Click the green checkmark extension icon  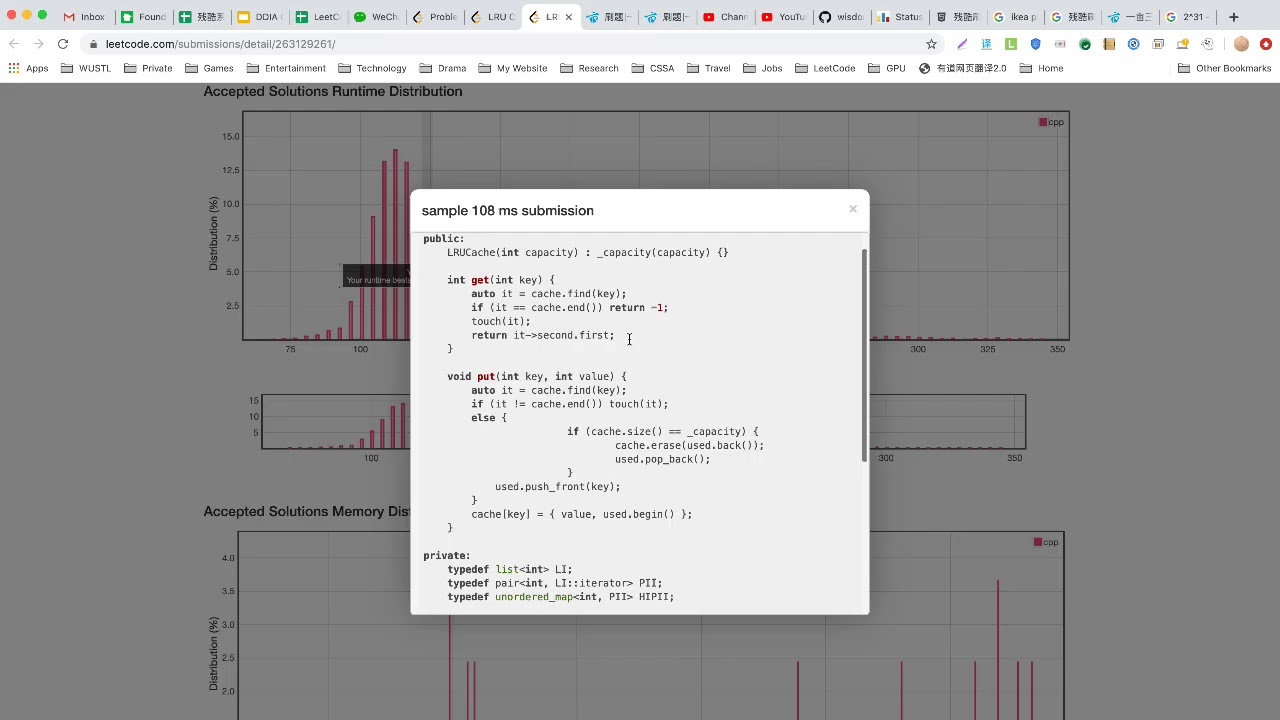coord(1085,44)
